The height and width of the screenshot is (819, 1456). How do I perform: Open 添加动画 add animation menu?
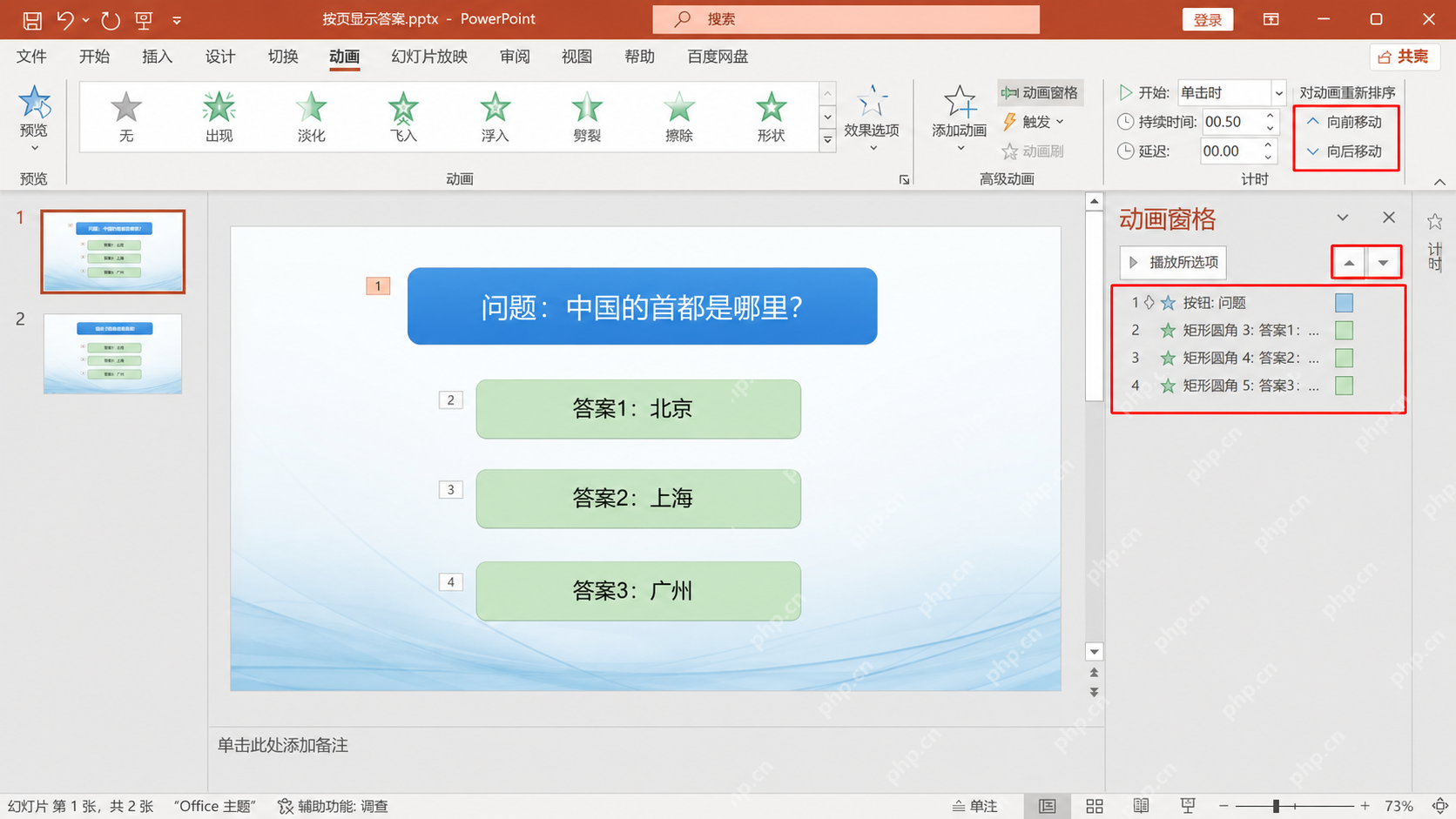point(960,118)
